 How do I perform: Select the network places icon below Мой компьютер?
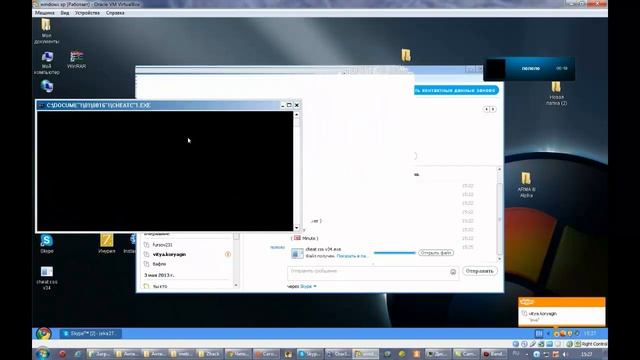click(x=47, y=86)
